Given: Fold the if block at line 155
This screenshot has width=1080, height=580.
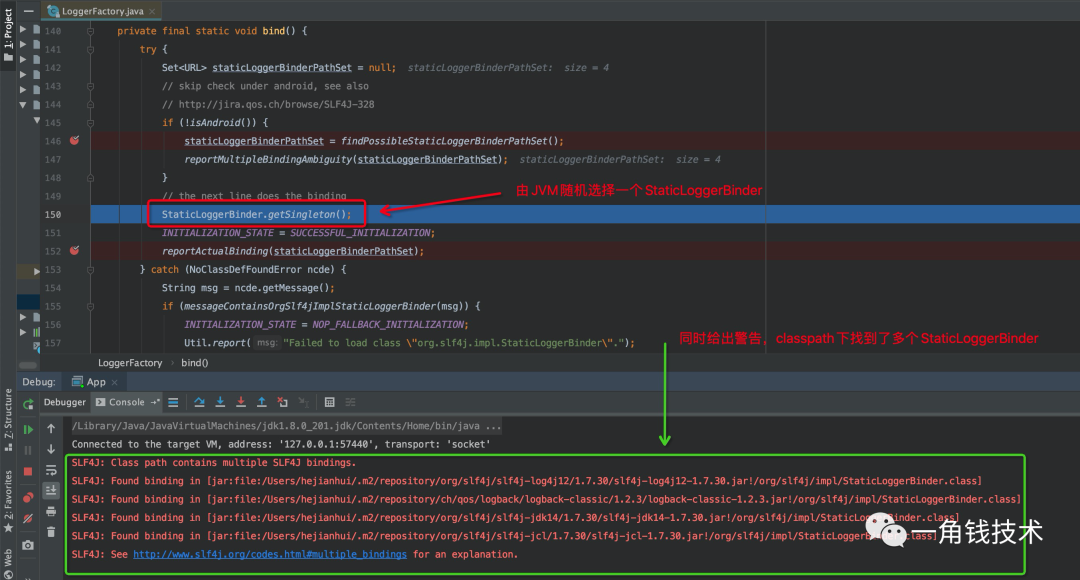Looking at the screenshot, I should (x=90, y=307).
